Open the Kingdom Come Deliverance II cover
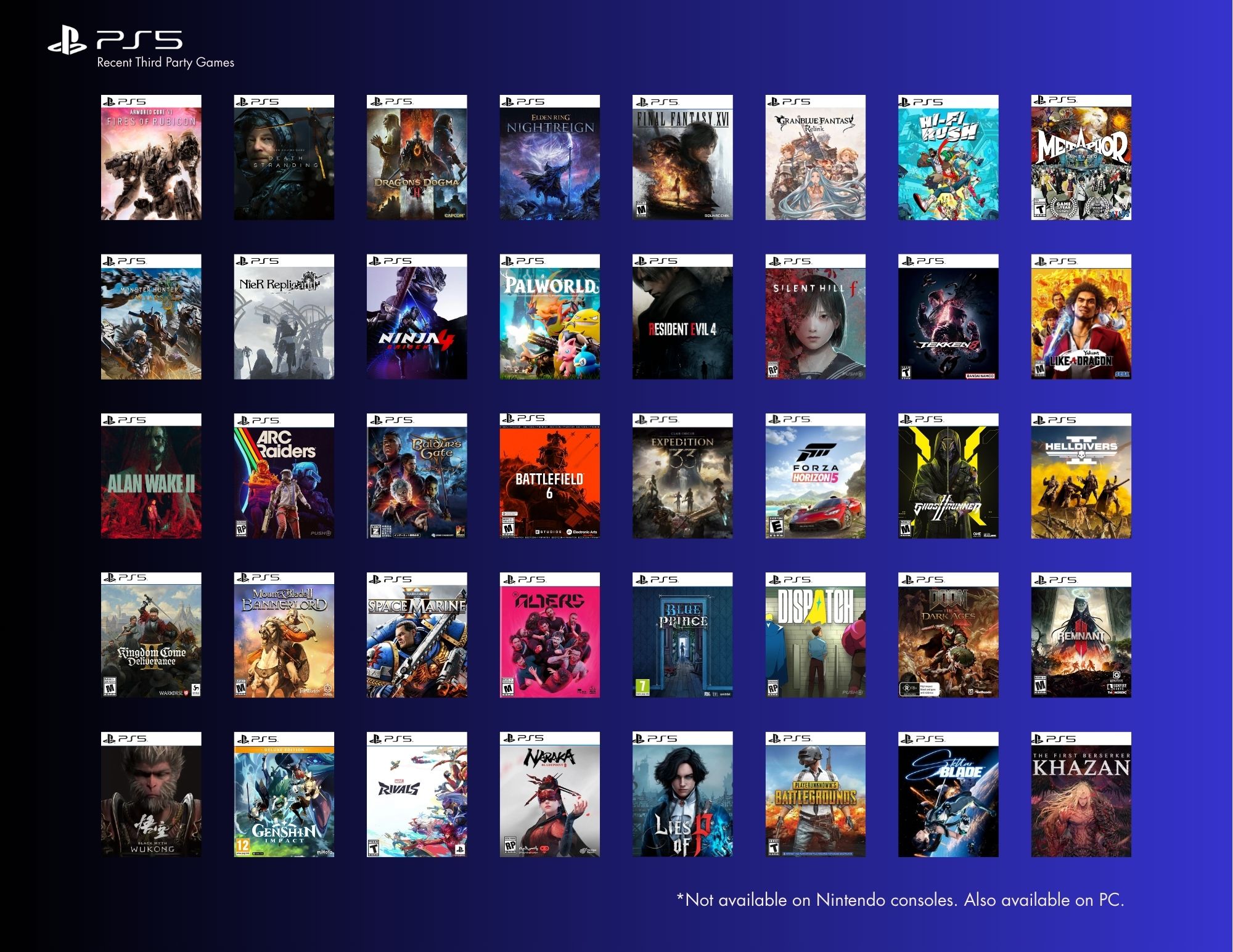The image size is (1233, 952). 151,635
